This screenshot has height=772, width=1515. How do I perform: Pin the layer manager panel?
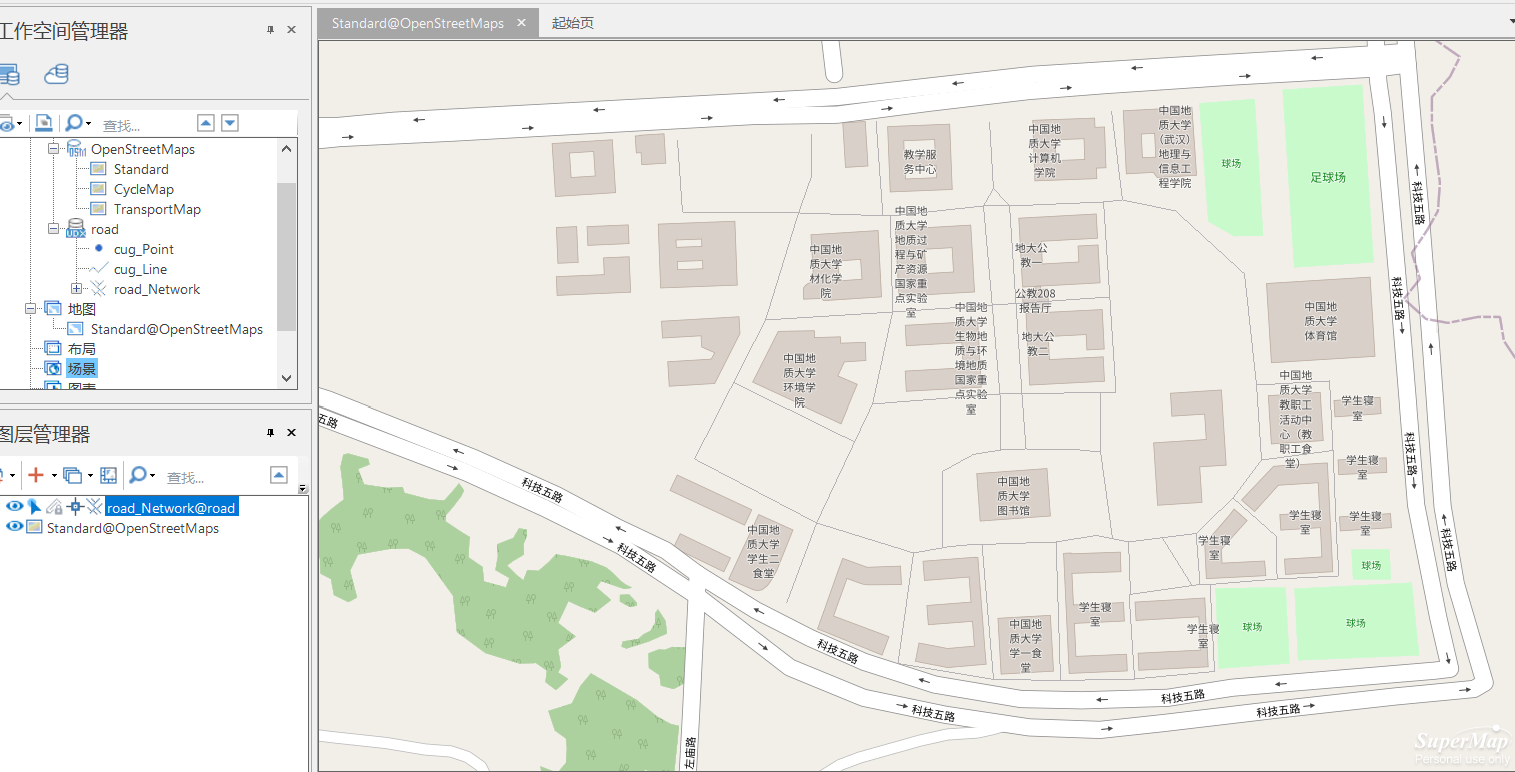click(x=270, y=433)
